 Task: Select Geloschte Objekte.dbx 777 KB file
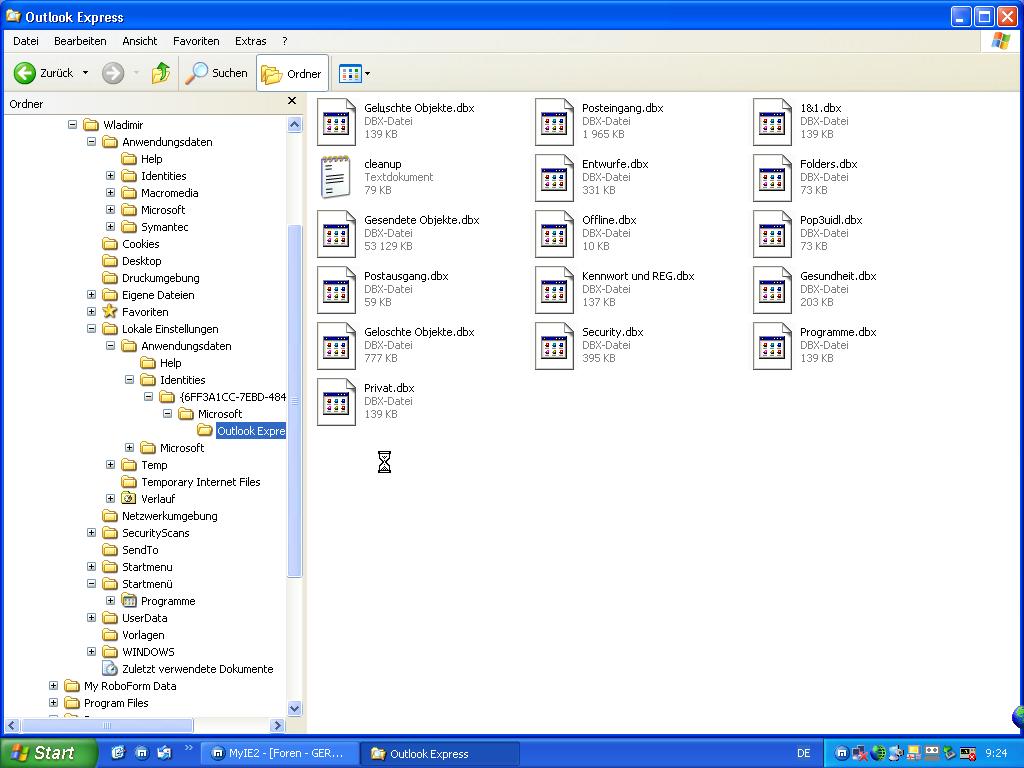(336, 345)
